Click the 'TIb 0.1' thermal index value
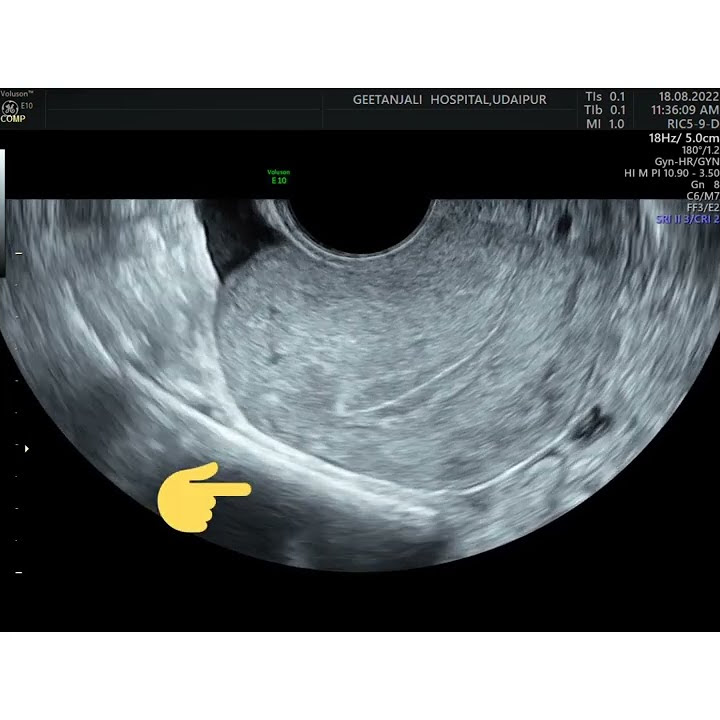Screen dimensions: 720x720 (605, 110)
